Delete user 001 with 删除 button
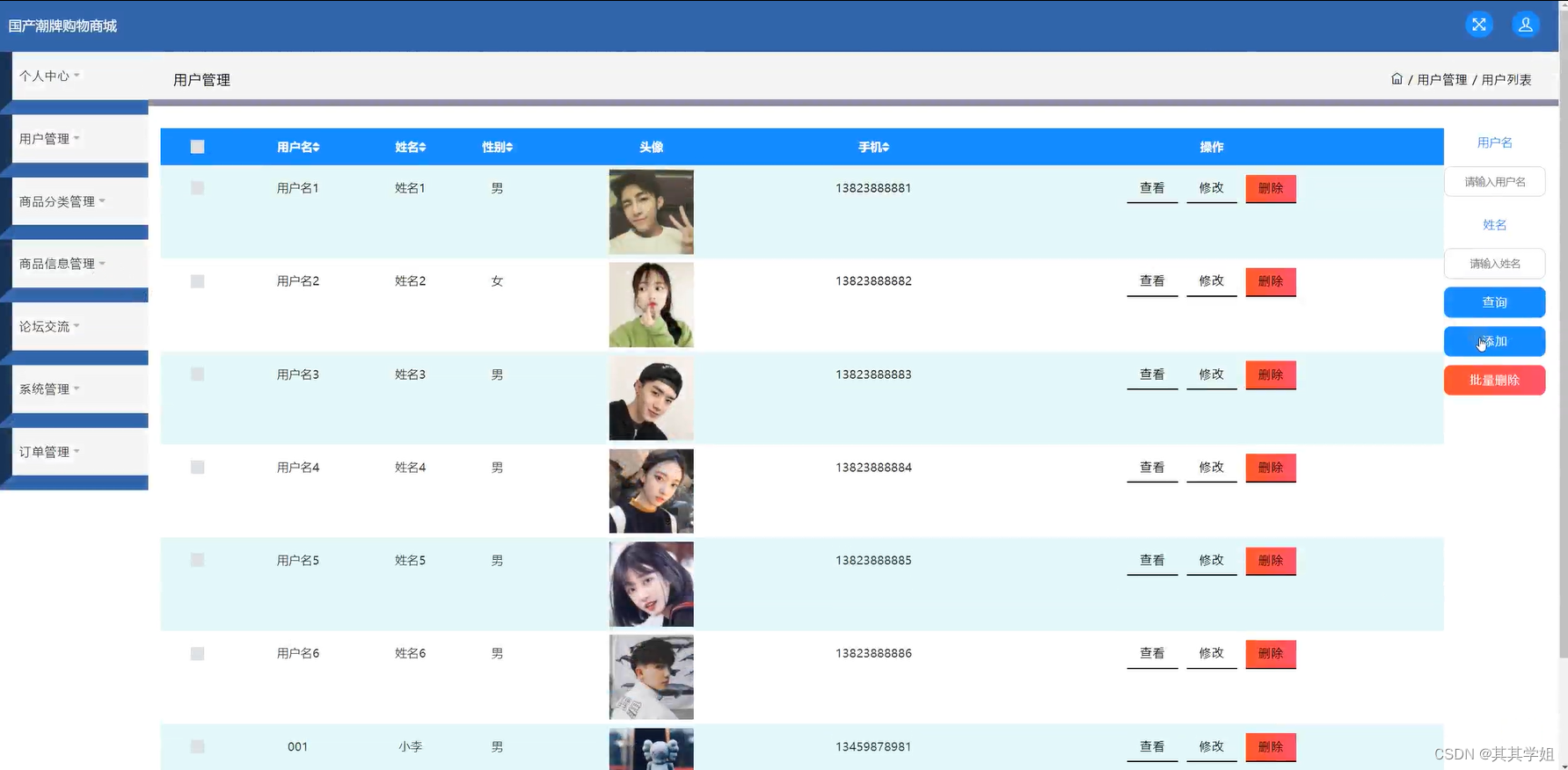Viewport: 1568px width, 770px height. 1271,747
